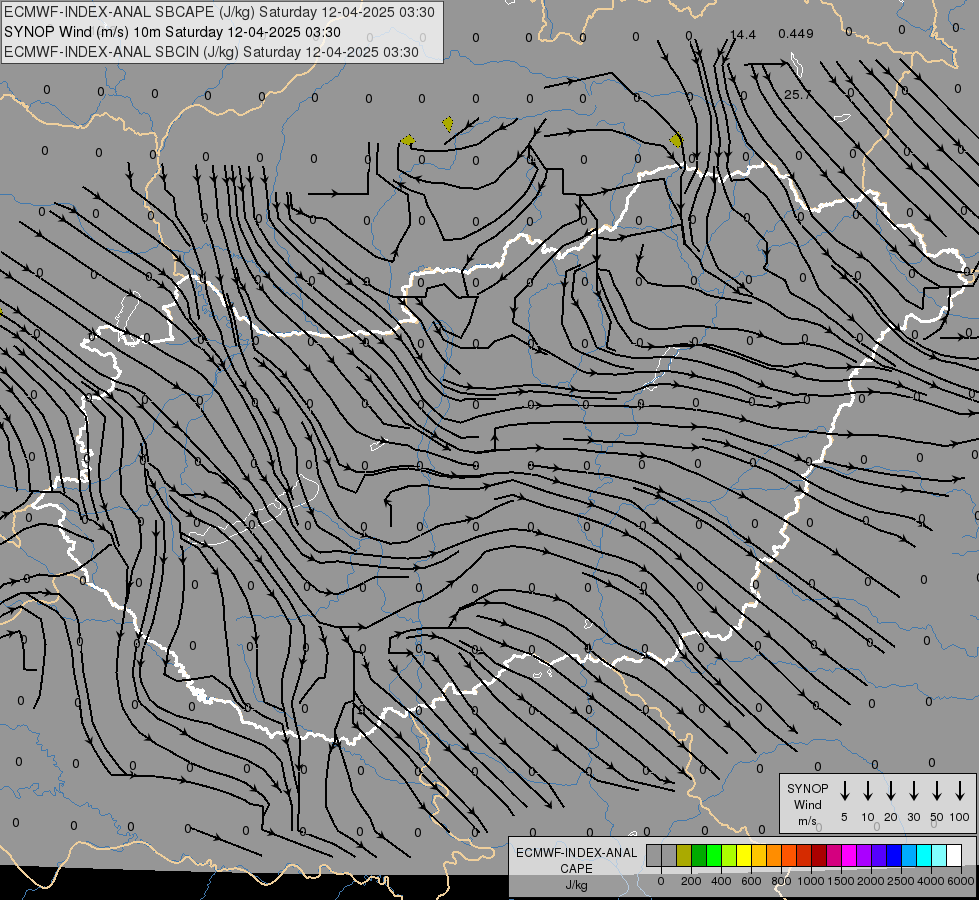Select the bright green CAPE legend swatch
The image size is (979, 900).
714,855
